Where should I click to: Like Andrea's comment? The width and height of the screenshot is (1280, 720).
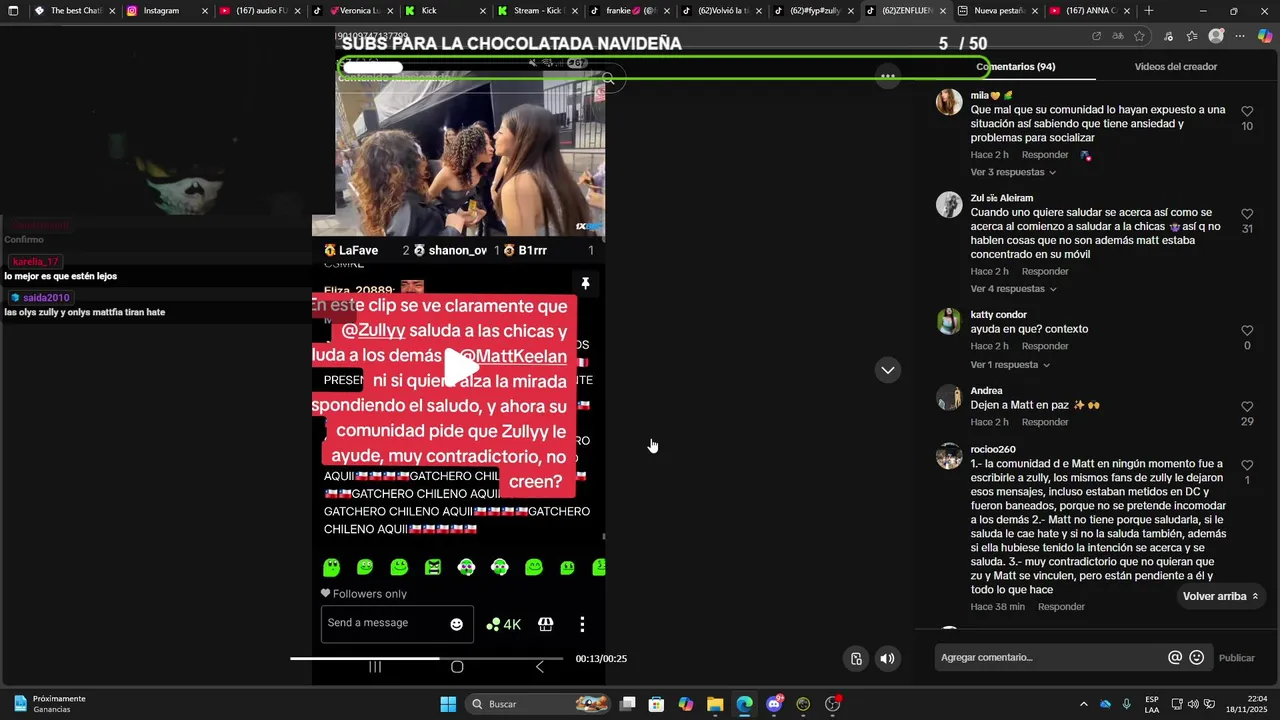point(1247,407)
